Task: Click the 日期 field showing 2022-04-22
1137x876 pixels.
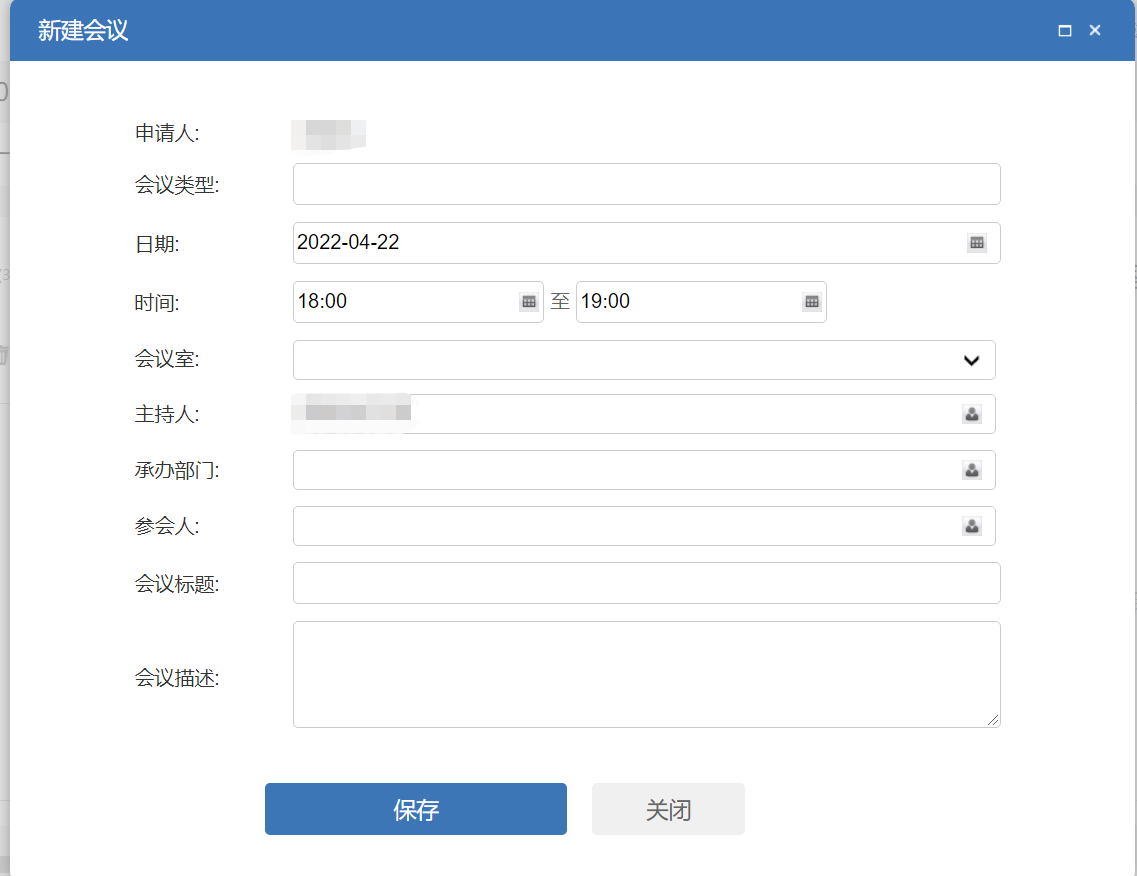Action: click(x=647, y=243)
